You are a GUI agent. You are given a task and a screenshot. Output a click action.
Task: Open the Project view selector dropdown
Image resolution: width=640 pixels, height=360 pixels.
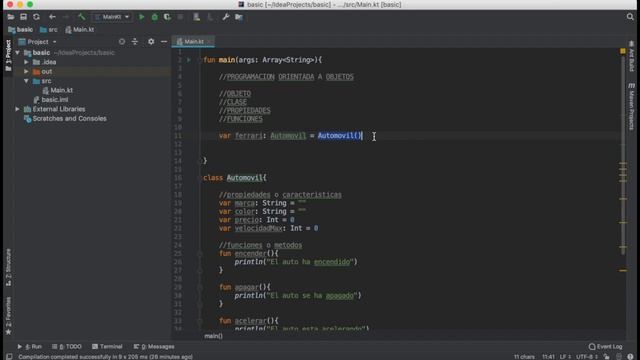tap(38, 42)
